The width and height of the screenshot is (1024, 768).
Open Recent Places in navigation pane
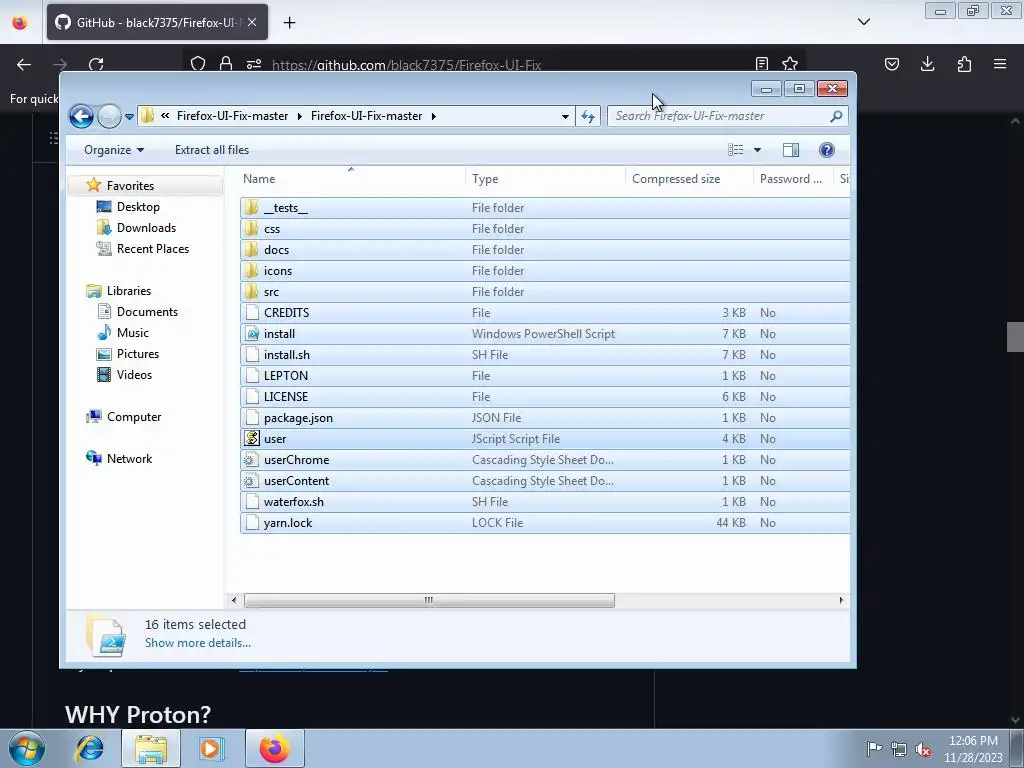coord(152,249)
